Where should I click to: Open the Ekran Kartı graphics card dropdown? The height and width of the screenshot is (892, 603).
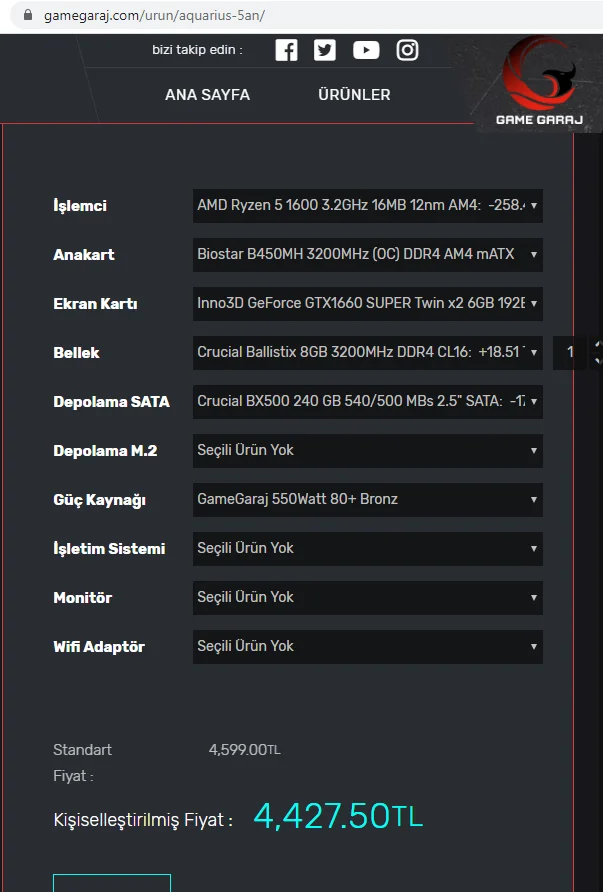pos(367,303)
